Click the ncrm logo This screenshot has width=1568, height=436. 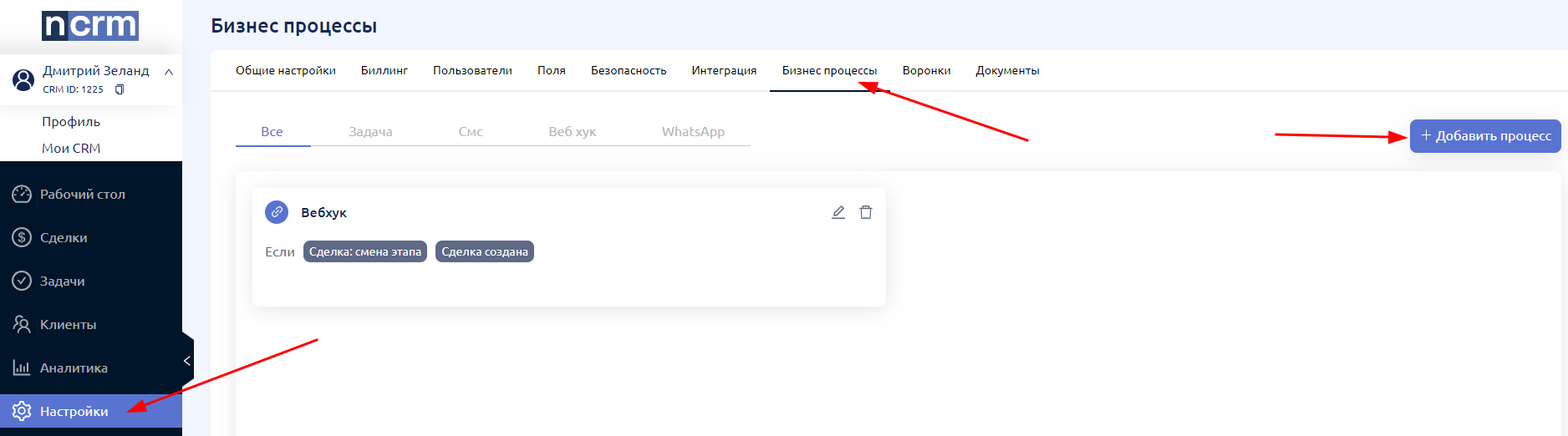(x=90, y=26)
